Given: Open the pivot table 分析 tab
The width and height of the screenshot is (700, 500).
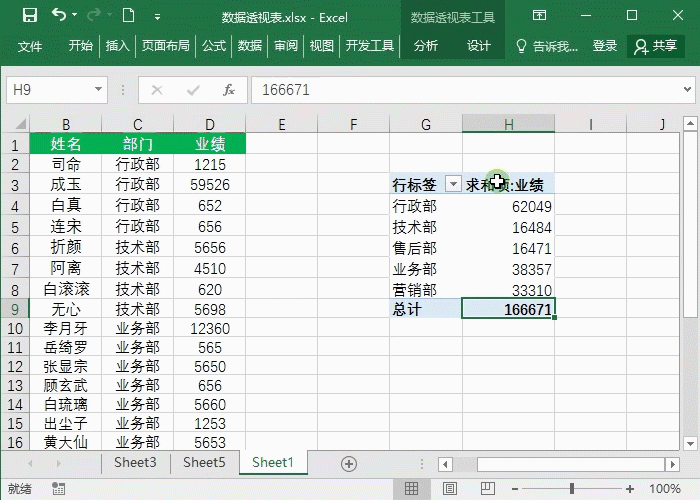Looking at the screenshot, I should (x=426, y=46).
